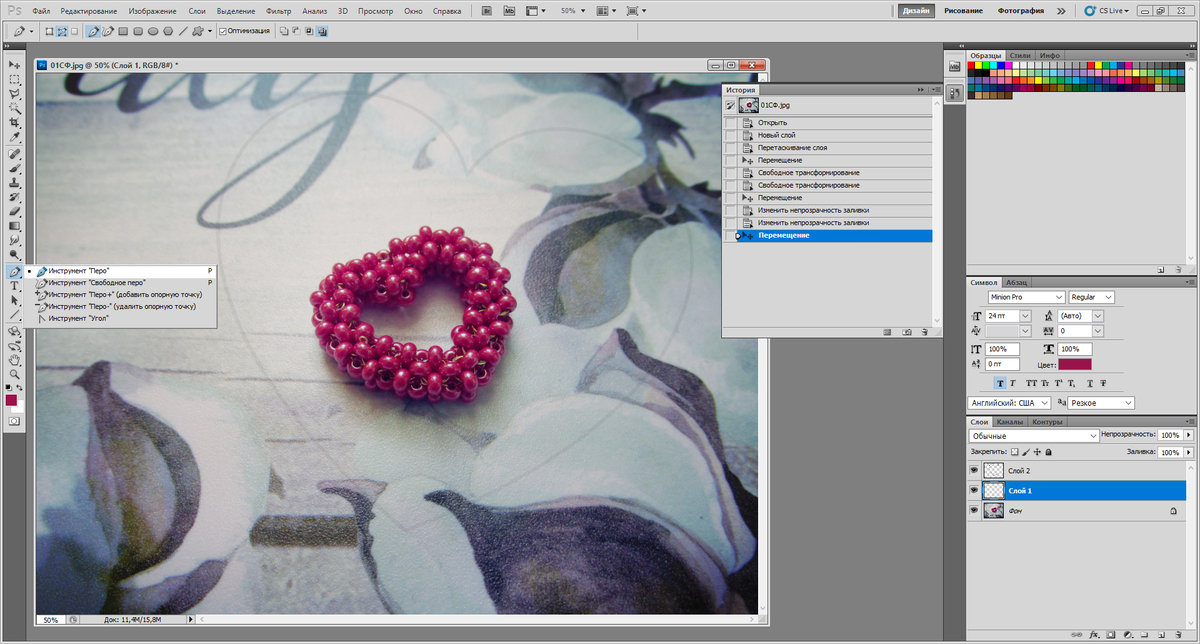Image resolution: width=1200 pixels, height=644 pixels.
Task: Click history step Перетаскивание слоя
Action: click(827, 148)
